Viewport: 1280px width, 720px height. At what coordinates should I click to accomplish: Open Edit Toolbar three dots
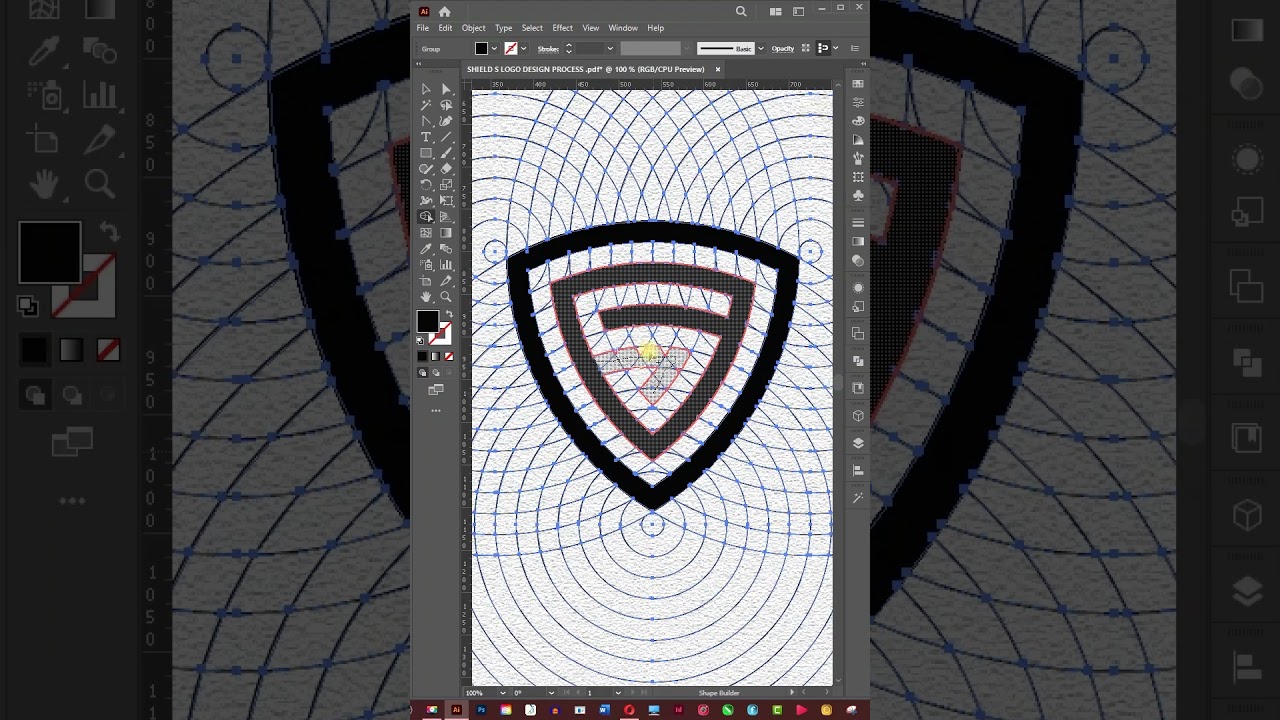pyautogui.click(x=435, y=410)
